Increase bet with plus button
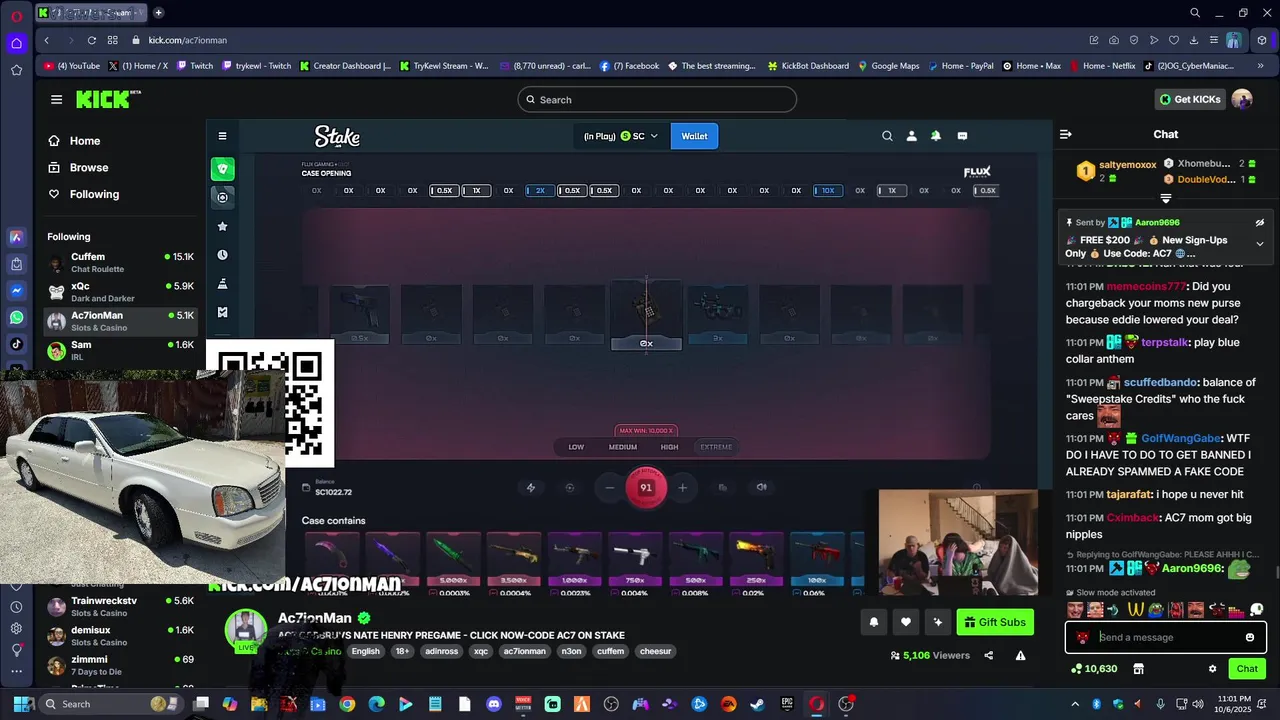Image resolution: width=1280 pixels, height=720 pixels. 682,488
